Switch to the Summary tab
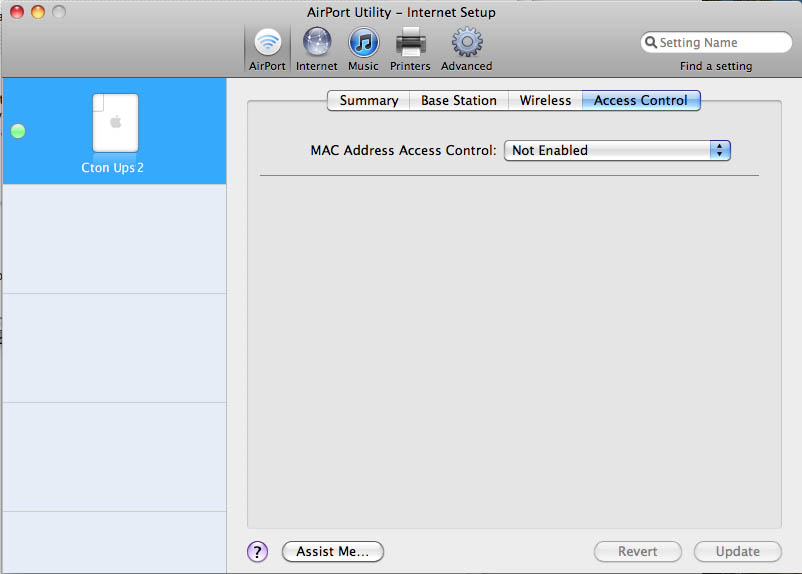This screenshot has height=574, width=802. (369, 100)
